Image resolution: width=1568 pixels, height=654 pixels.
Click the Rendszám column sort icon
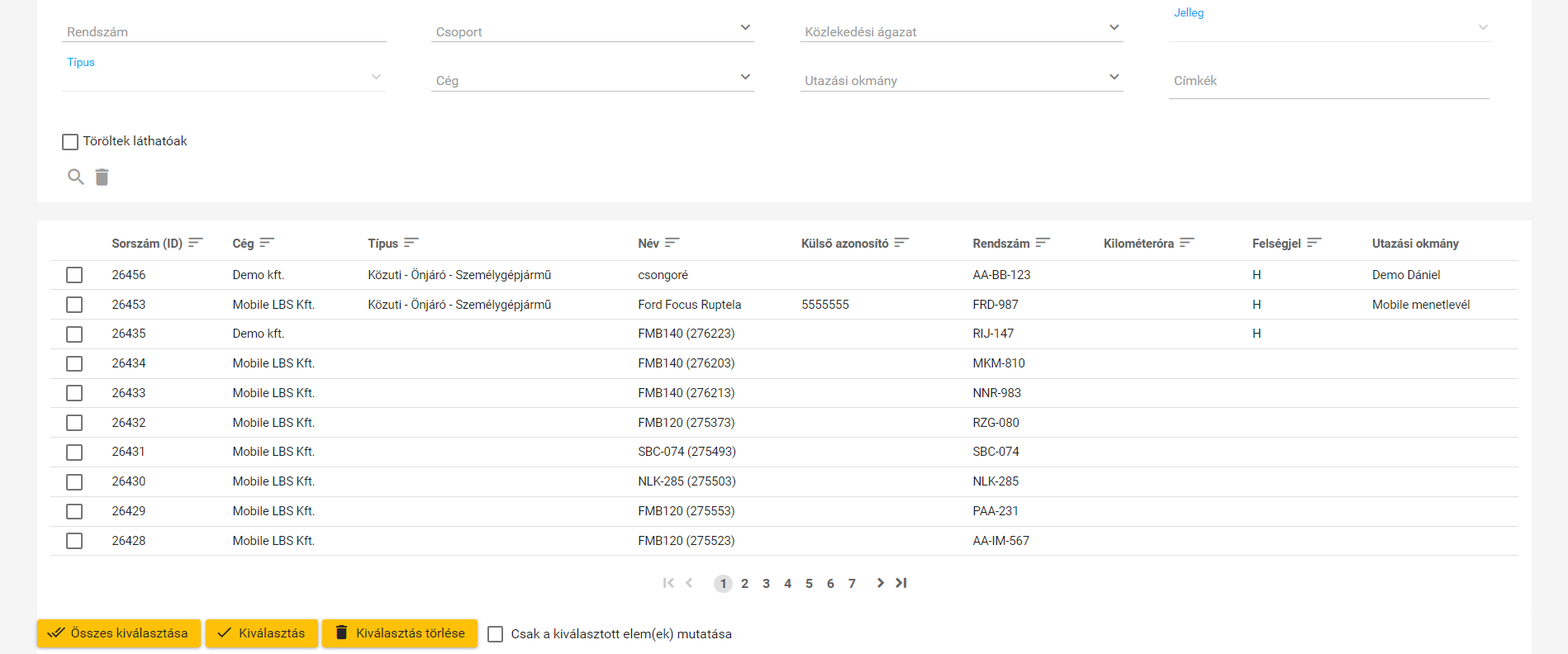[1043, 243]
